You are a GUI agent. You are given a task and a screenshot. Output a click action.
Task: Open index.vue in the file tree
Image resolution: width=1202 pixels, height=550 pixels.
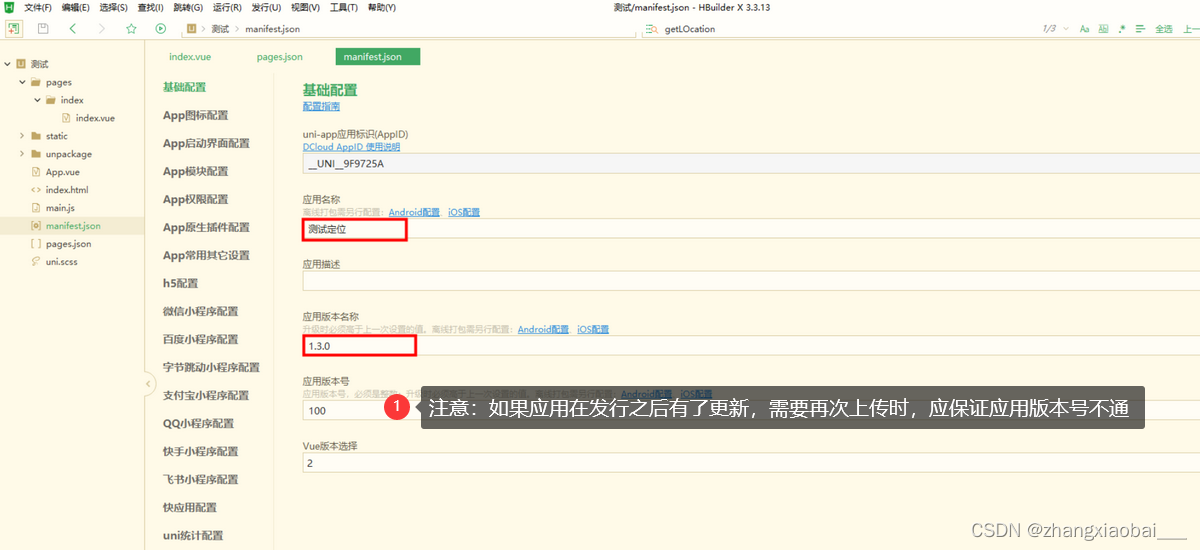coord(94,118)
